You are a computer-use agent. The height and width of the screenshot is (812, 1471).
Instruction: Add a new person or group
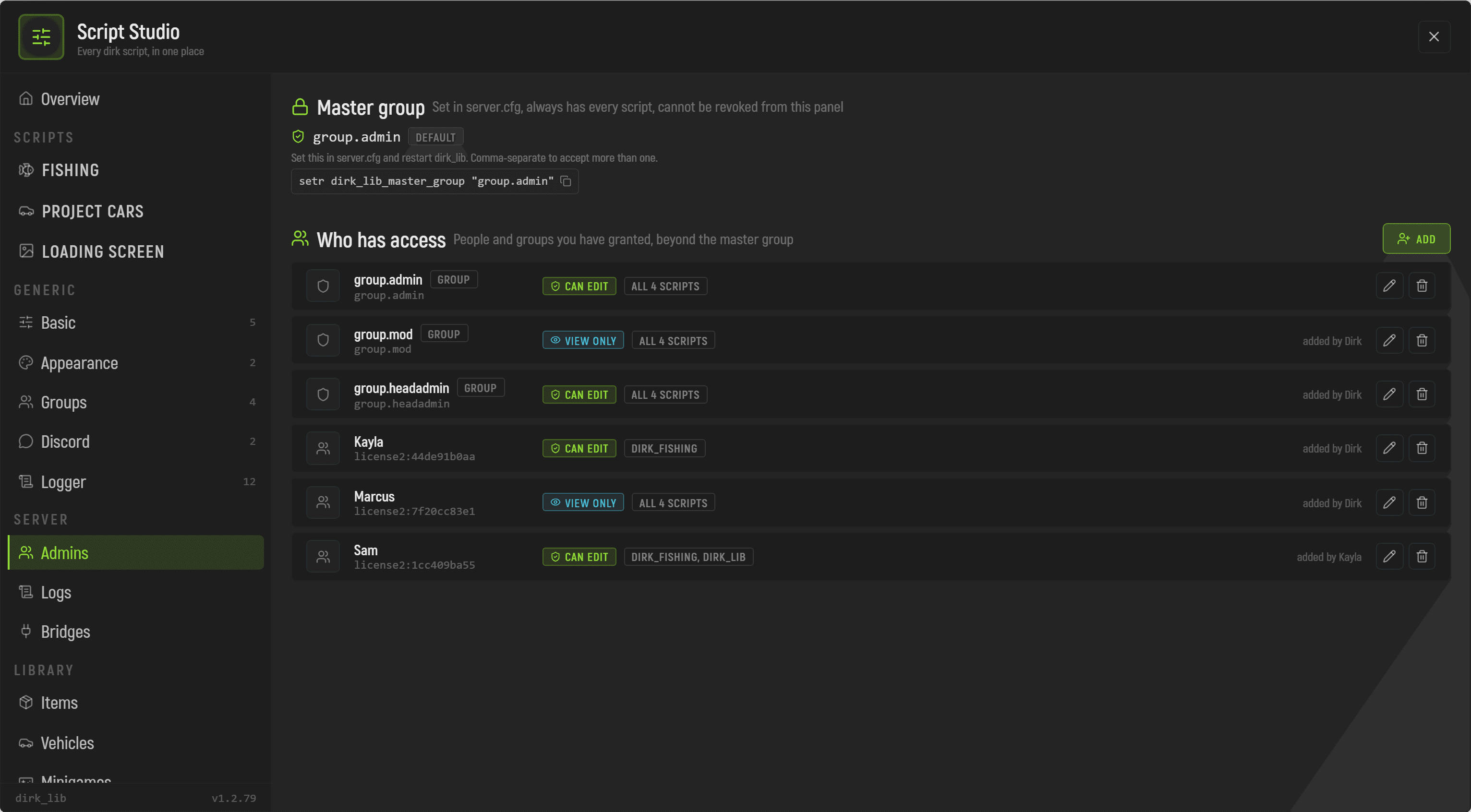[1416, 239]
